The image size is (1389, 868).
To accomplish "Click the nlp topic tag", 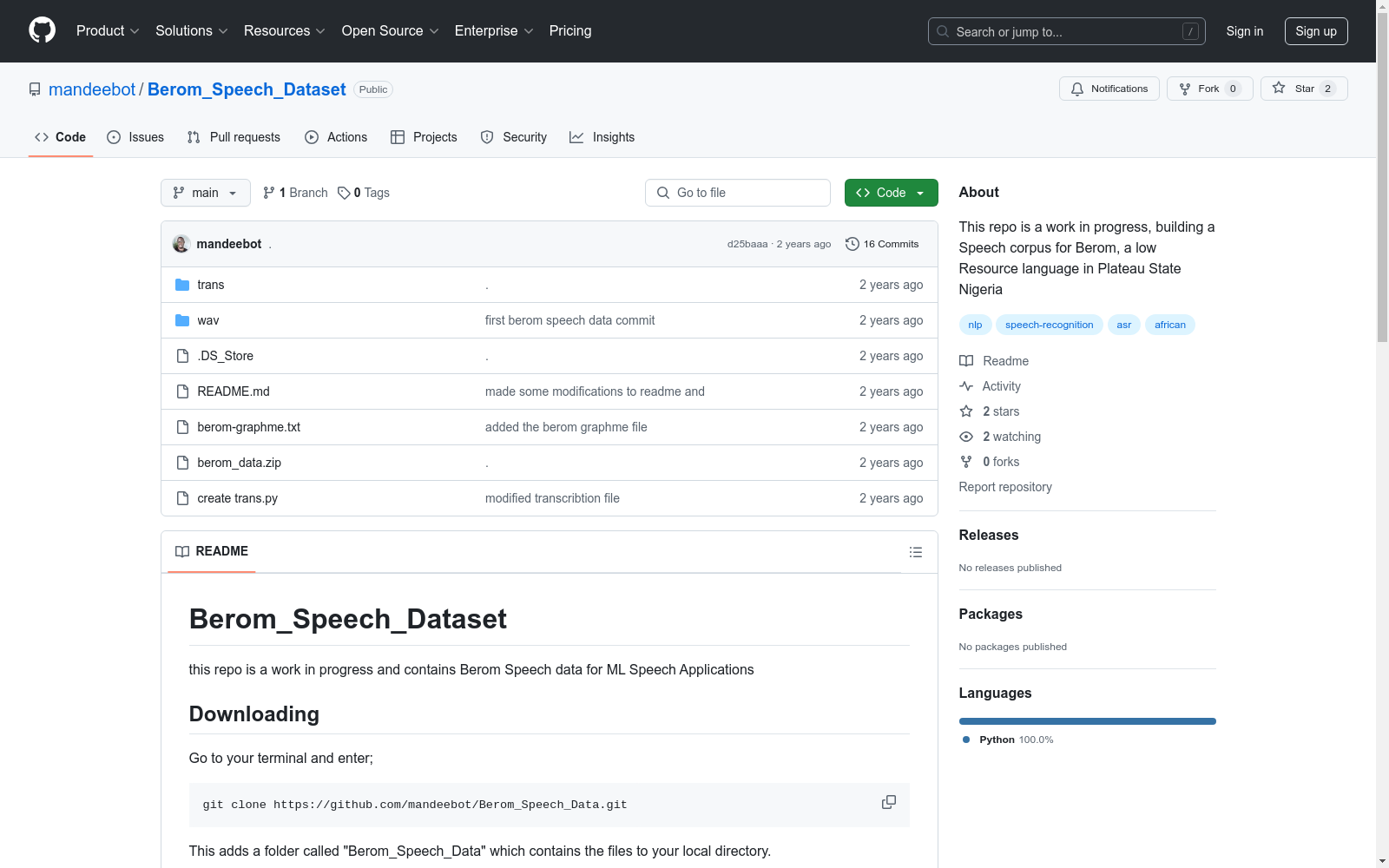I will click(975, 325).
